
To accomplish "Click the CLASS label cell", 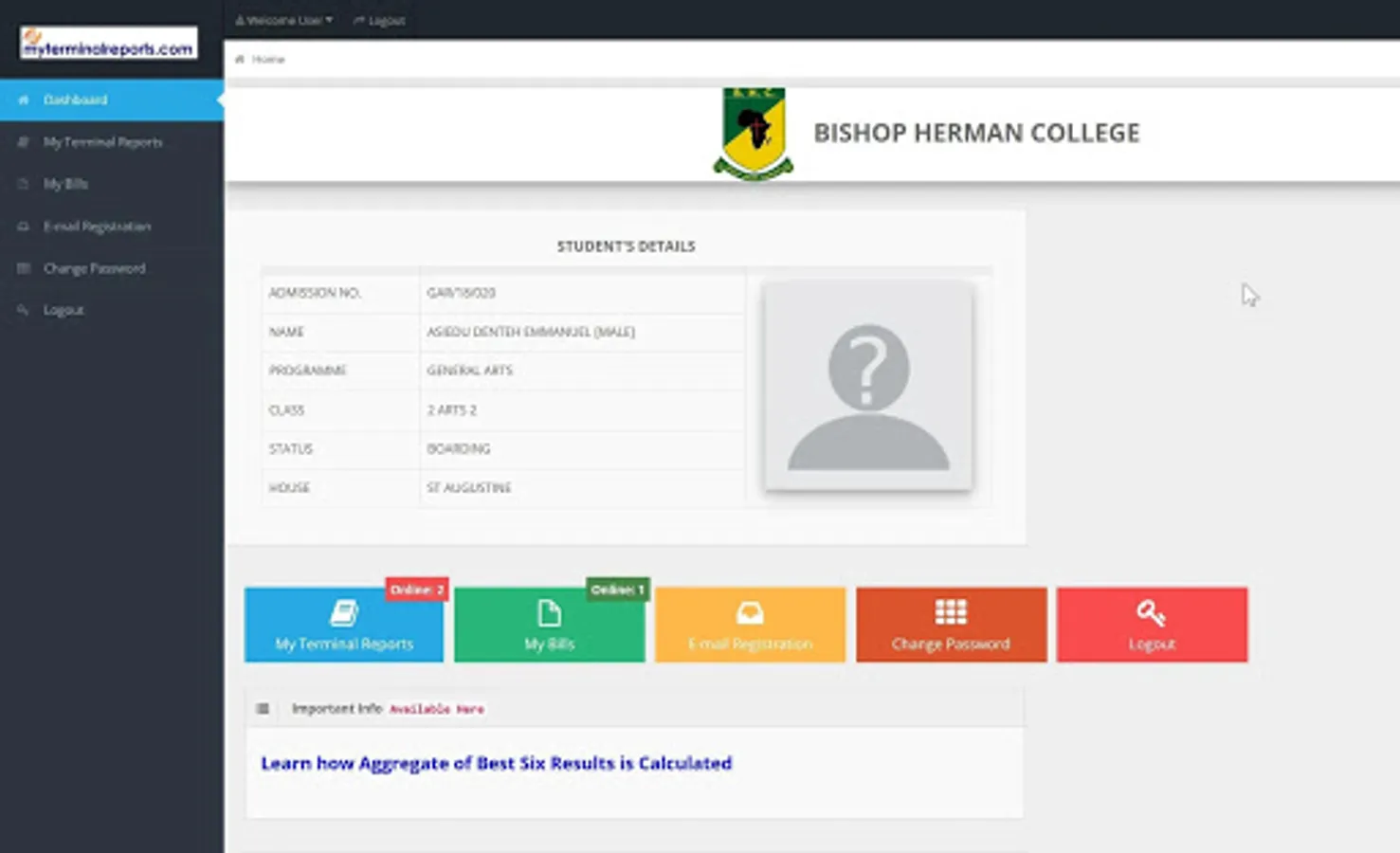I will click(x=341, y=410).
